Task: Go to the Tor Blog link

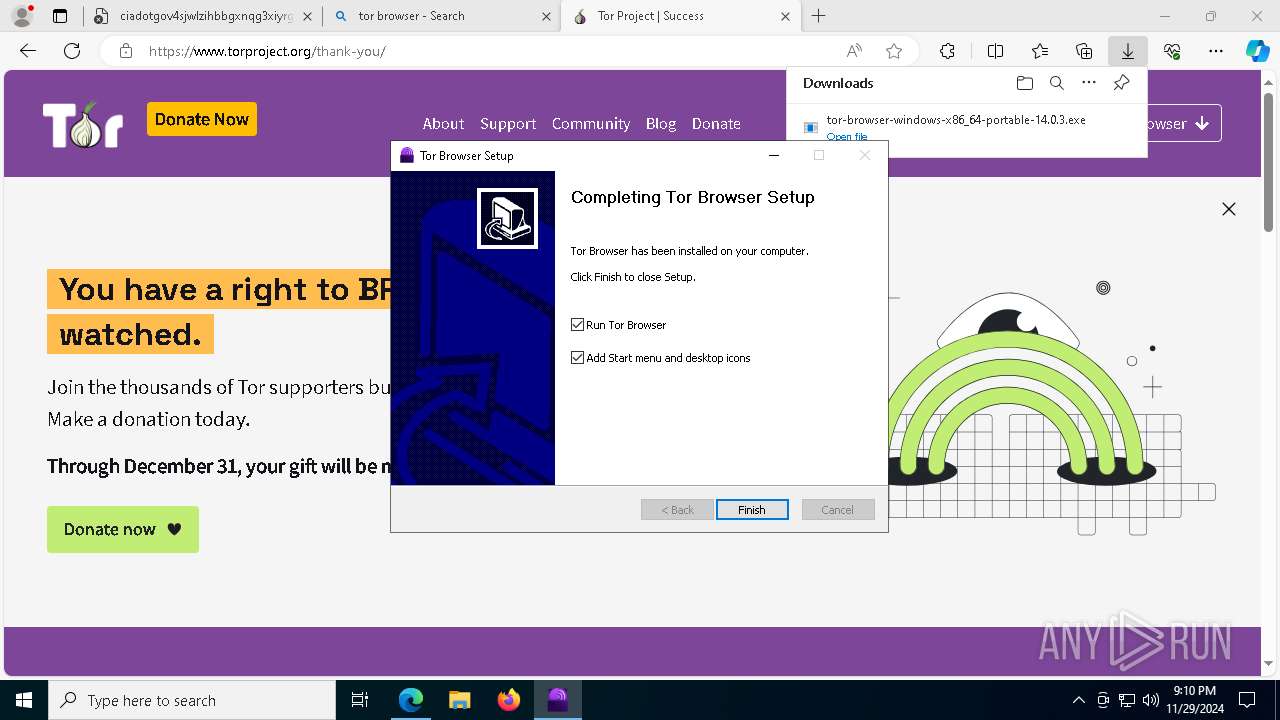Action: tap(661, 124)
